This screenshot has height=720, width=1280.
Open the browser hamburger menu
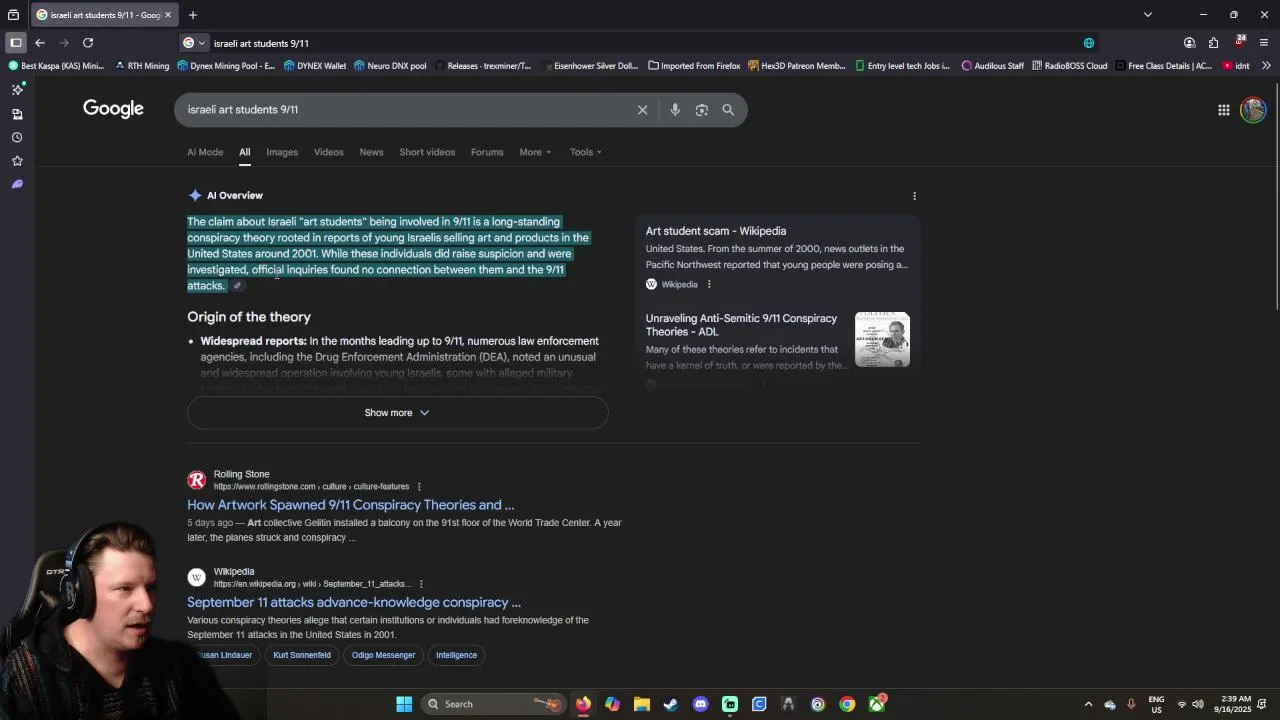pos(1264,43)
